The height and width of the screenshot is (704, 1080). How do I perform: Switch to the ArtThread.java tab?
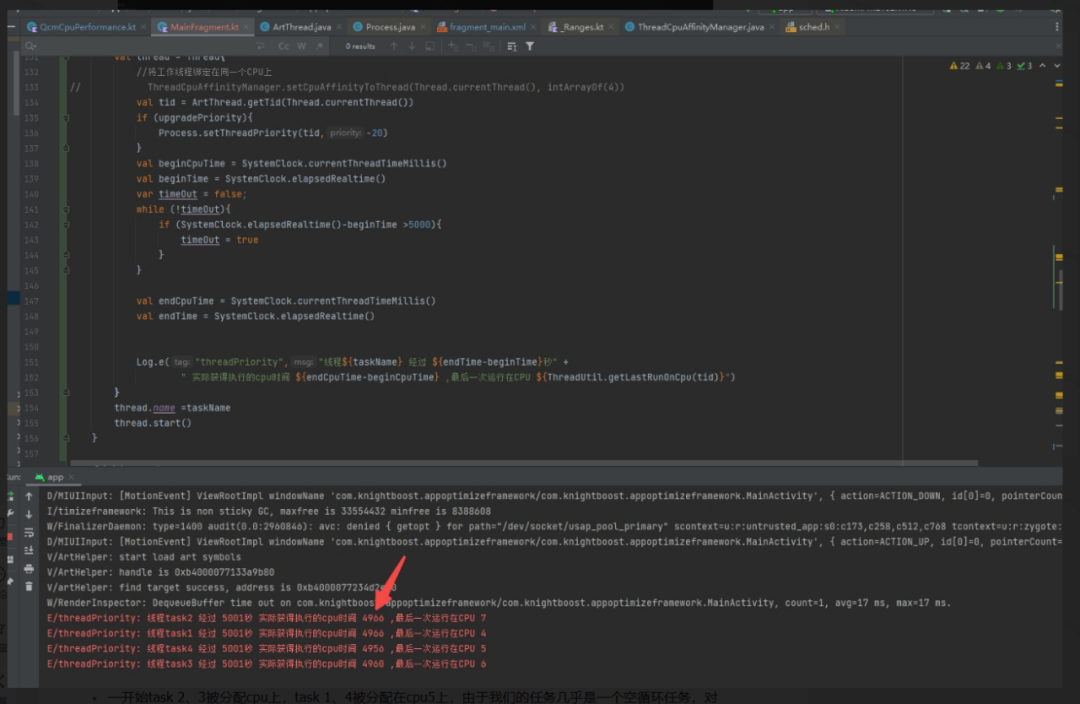[x=301, y=27]
